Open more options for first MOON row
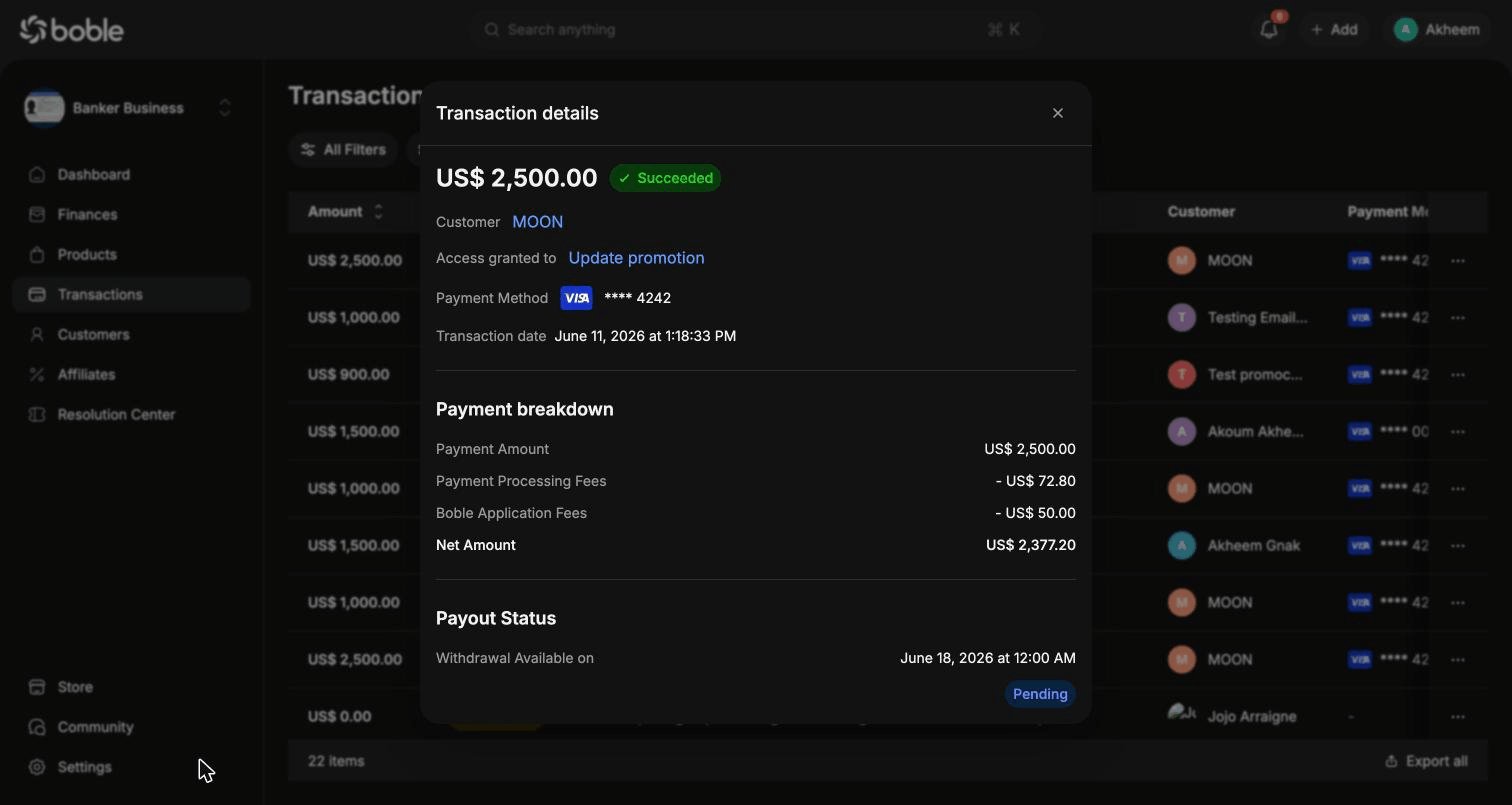Screen dimensions: 1512x805 click(1458, 260)
